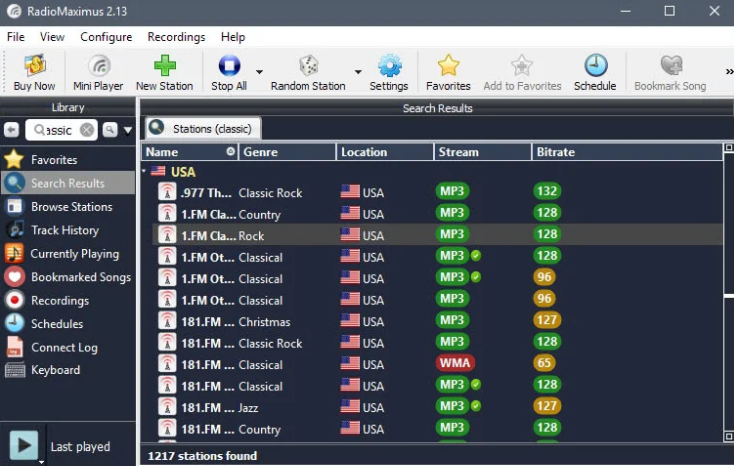Open Track History in the sidebar
Screen dimensions: 734x466
[x=67, y=230]
